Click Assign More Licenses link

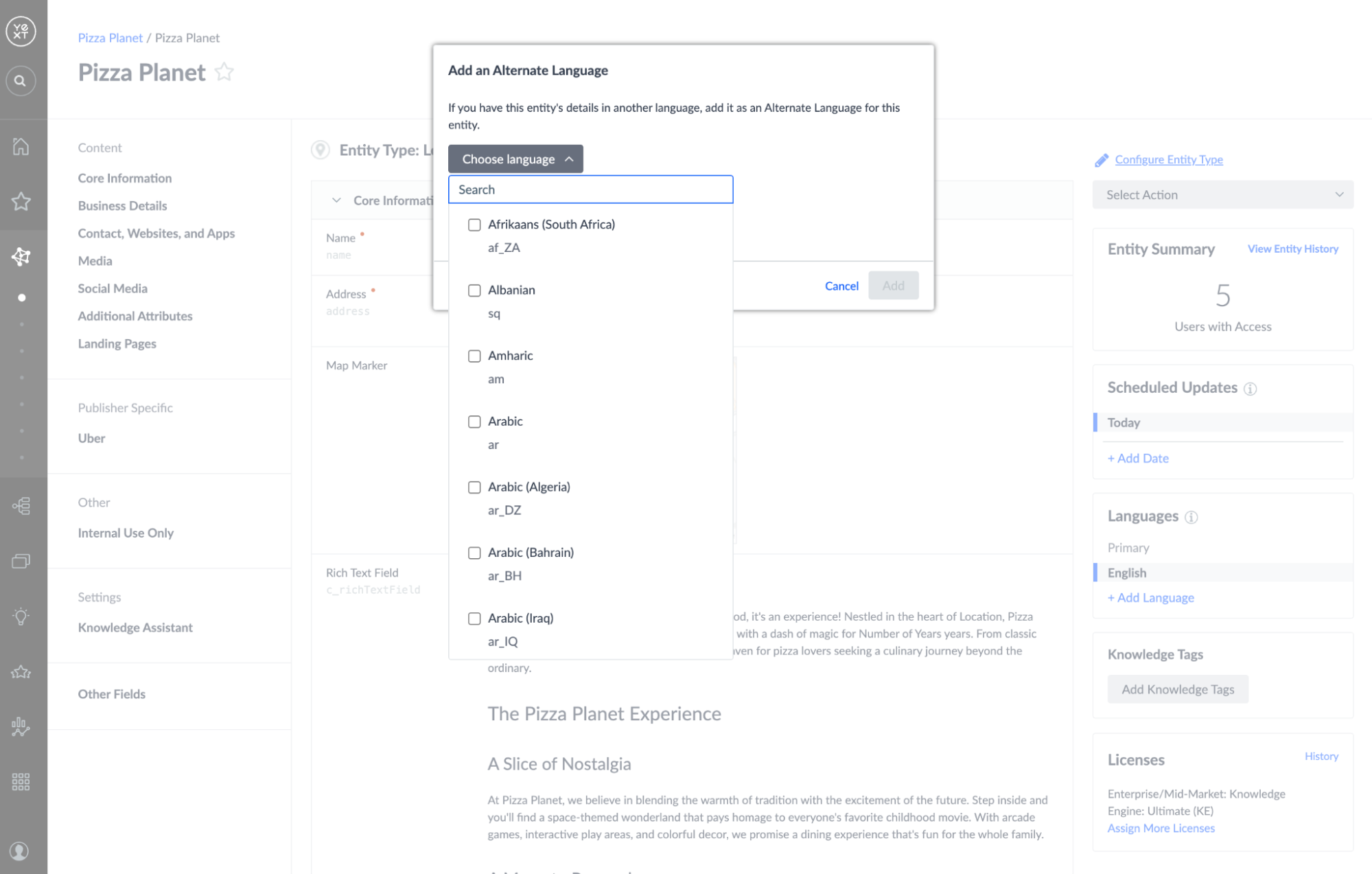pos(1161,828)
